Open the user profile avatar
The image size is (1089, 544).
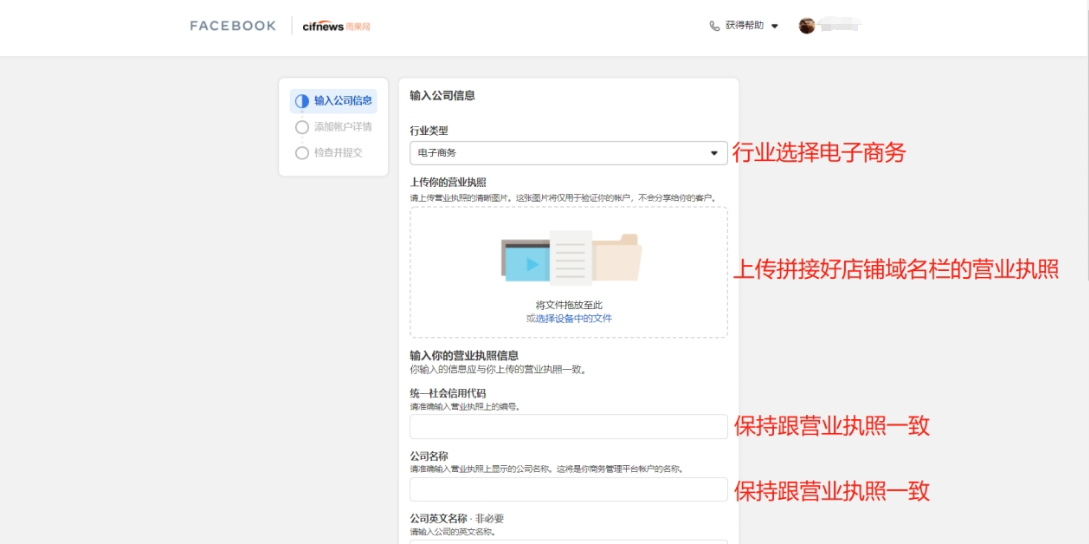tap(807, 26)
